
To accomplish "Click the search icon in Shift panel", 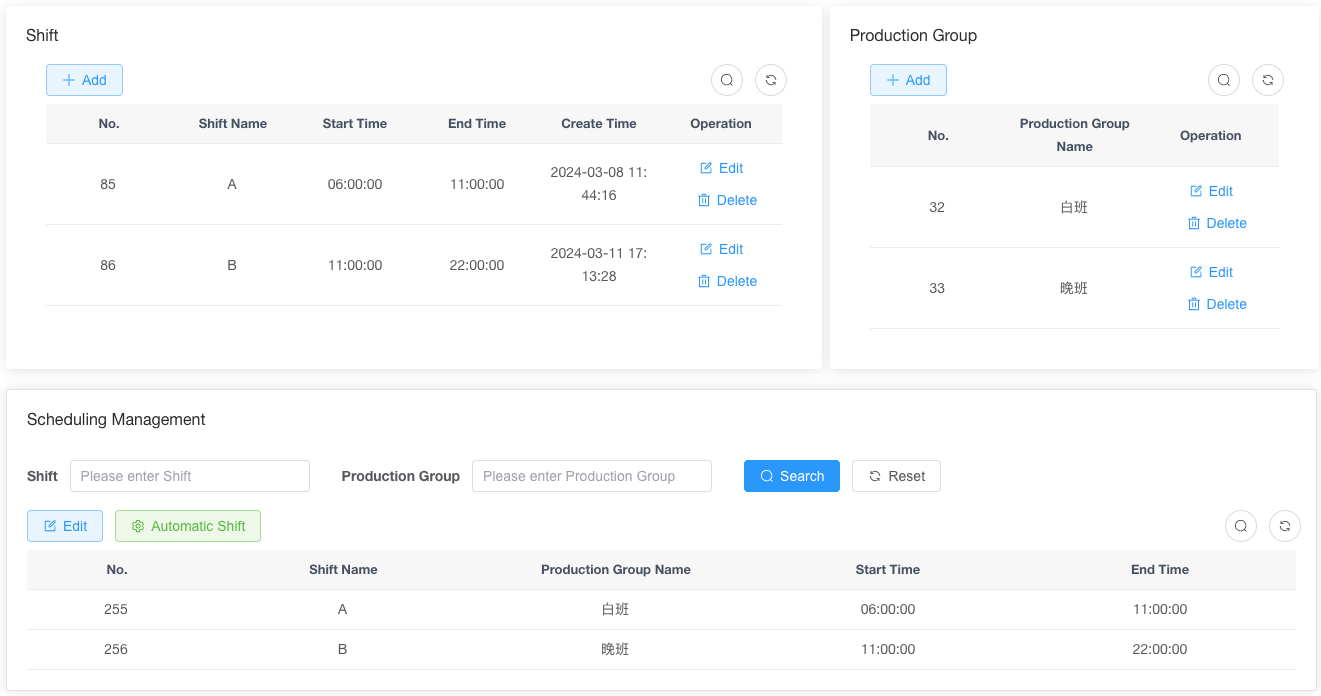I will point(727,80).
